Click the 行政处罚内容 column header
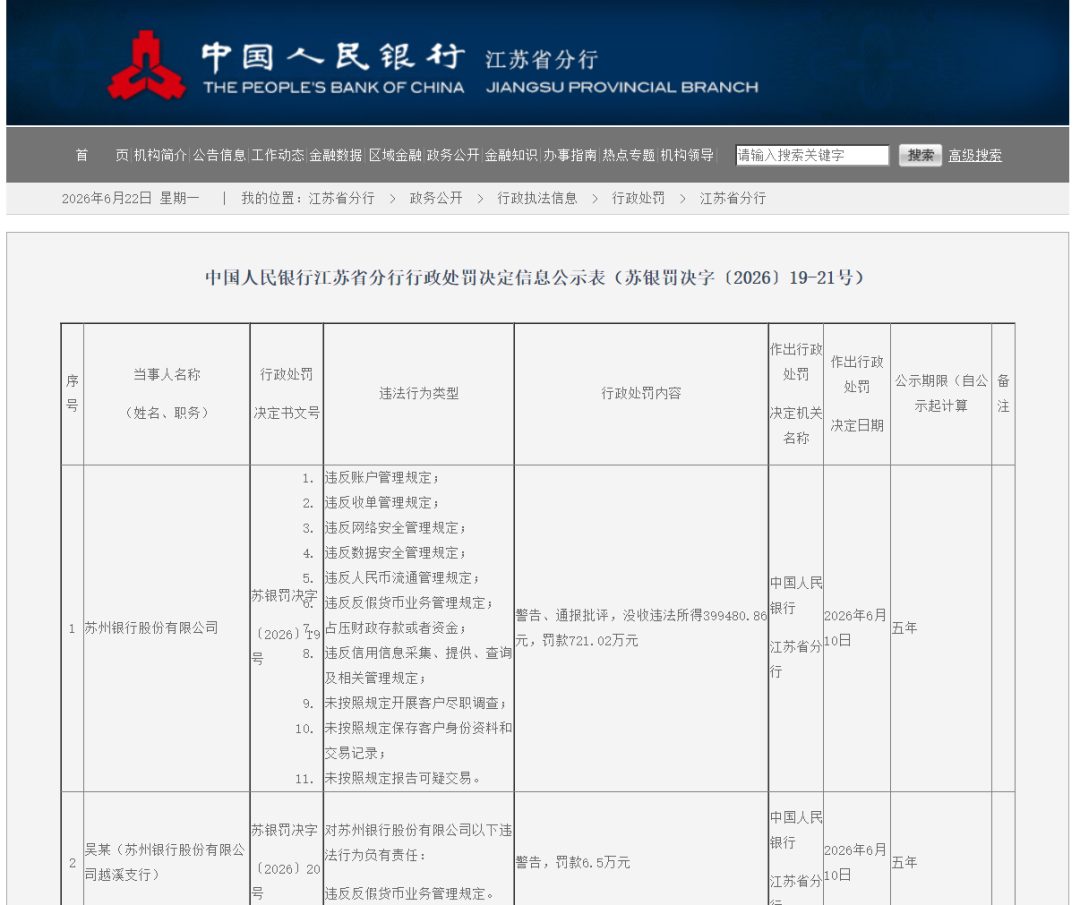The height and width of the screenshot is (905, 1080). point(641,393)
